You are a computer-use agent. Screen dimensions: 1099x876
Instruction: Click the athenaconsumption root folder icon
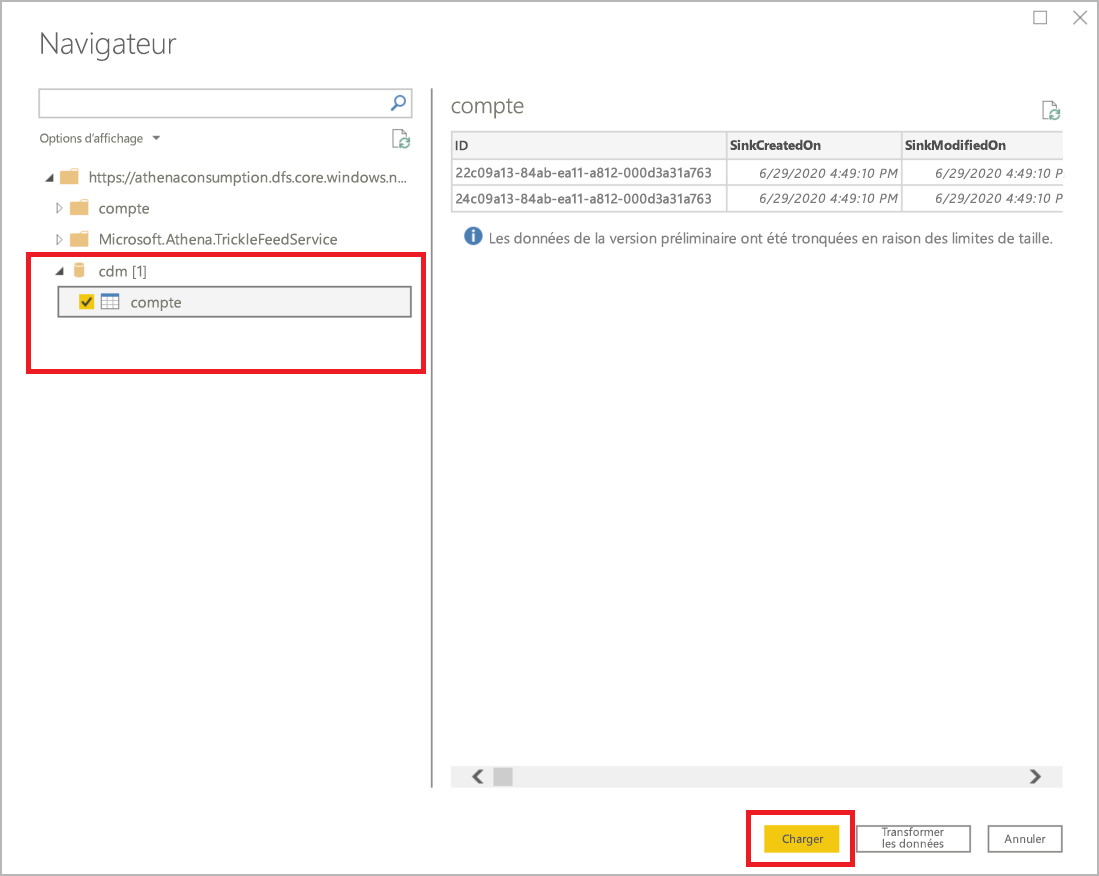pos(69,177)
